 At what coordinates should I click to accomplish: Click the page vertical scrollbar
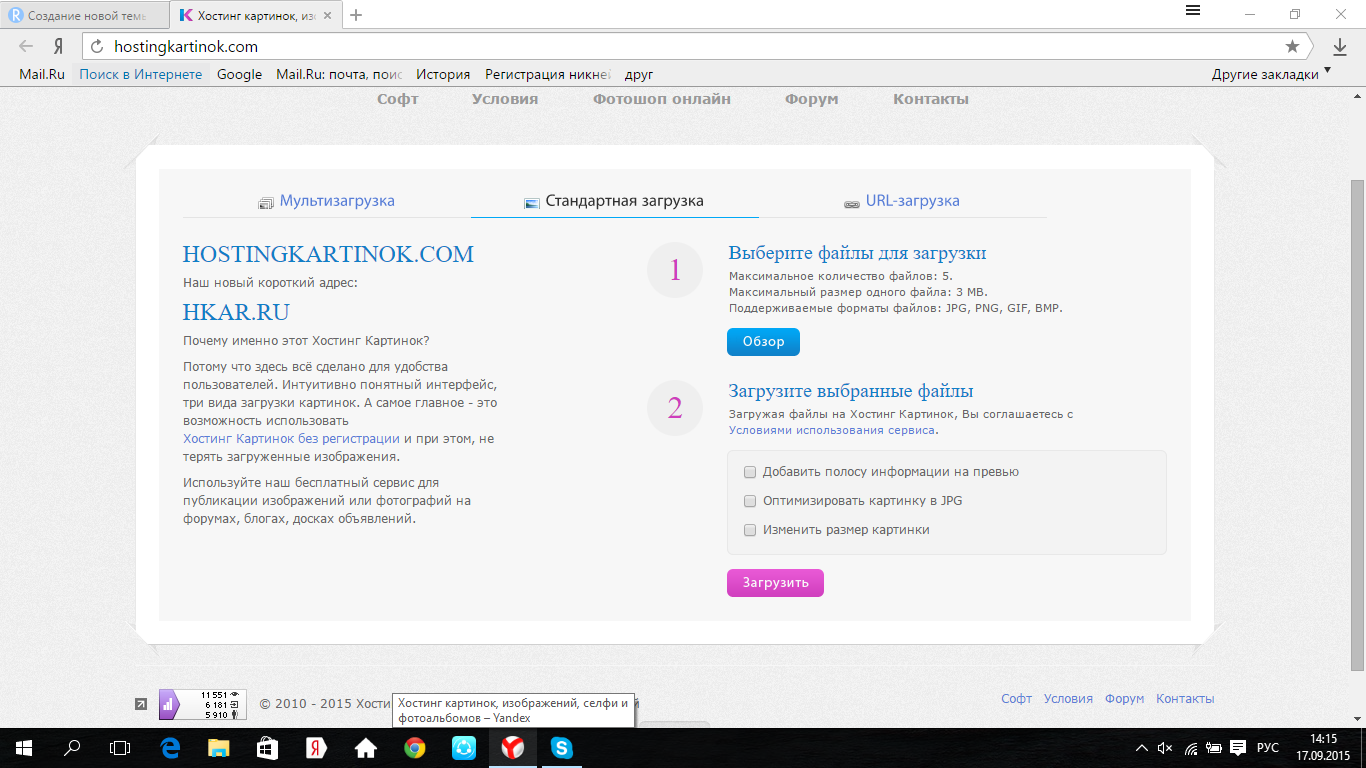coord(1357,425)
